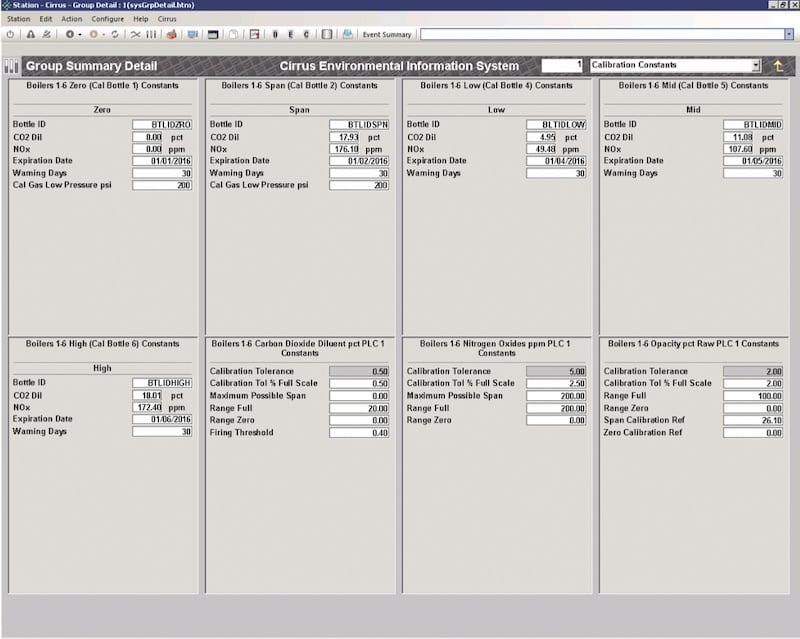Click the High NOx field 172.40
Screen dimensions: 800x639
tap(147, 407)
